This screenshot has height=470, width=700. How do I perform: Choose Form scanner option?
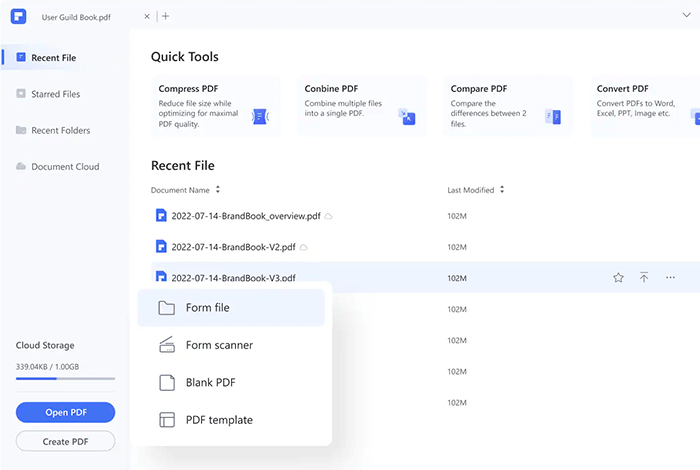231,345
